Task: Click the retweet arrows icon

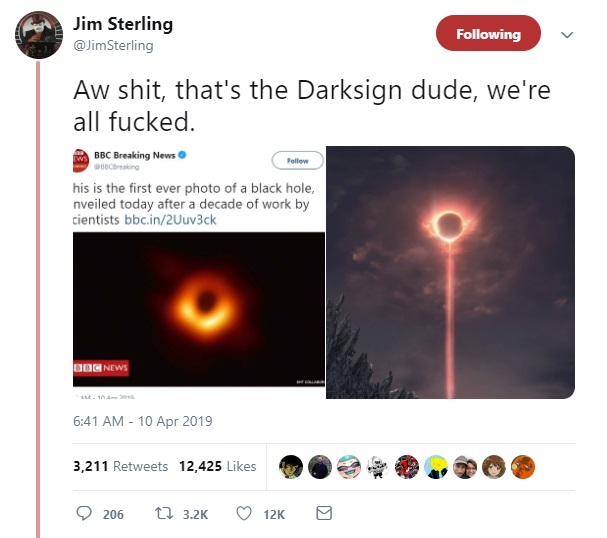Action: (x=164, y=514)
